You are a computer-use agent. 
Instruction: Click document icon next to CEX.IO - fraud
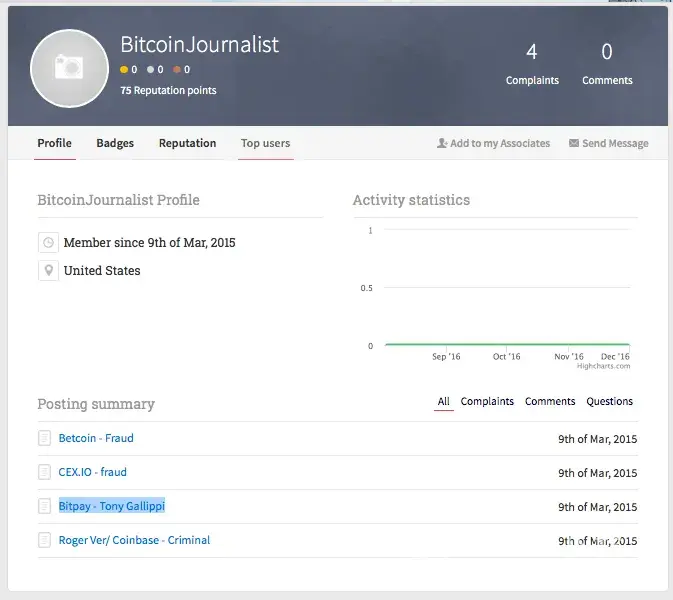pyautogui.click(x=44, y=473)
